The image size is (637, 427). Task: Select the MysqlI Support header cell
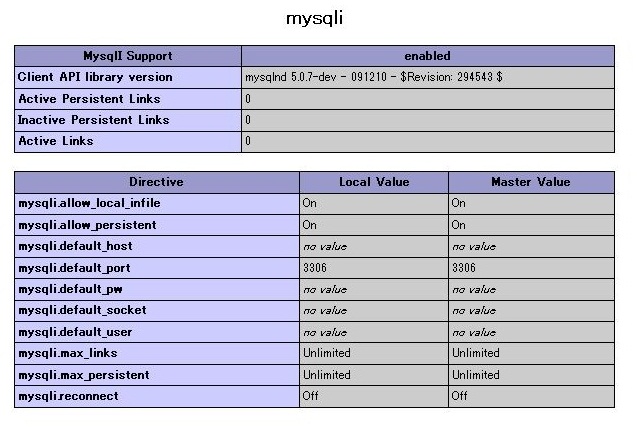[128, 56]
